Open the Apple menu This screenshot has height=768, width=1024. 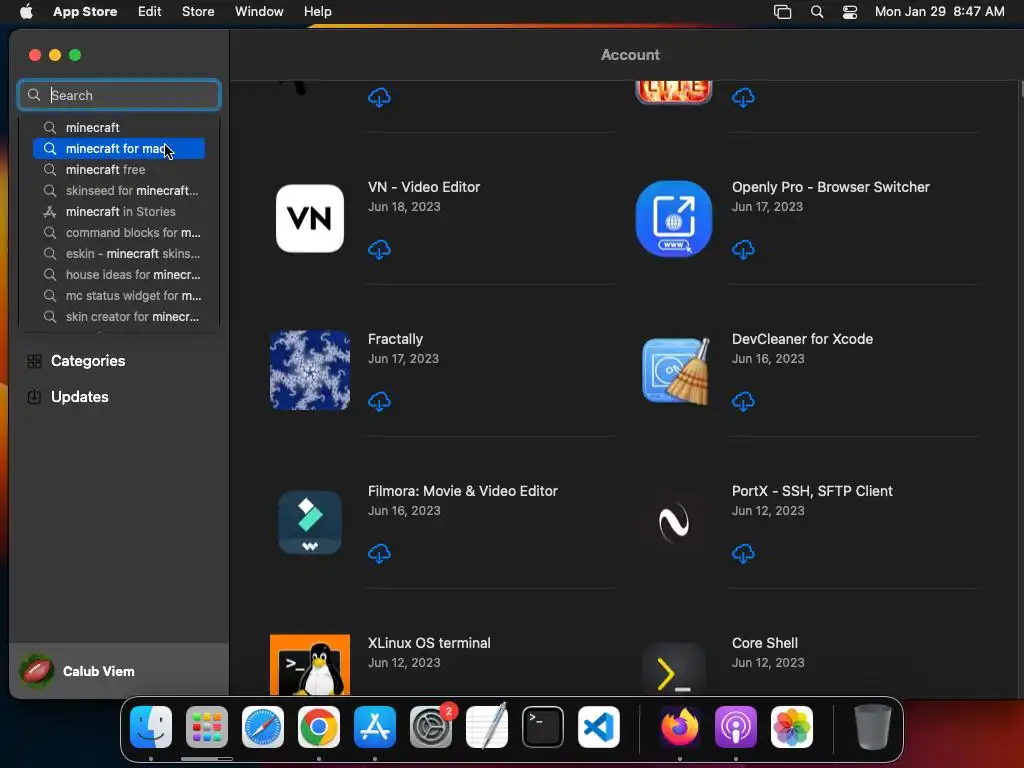click(26, 11)
